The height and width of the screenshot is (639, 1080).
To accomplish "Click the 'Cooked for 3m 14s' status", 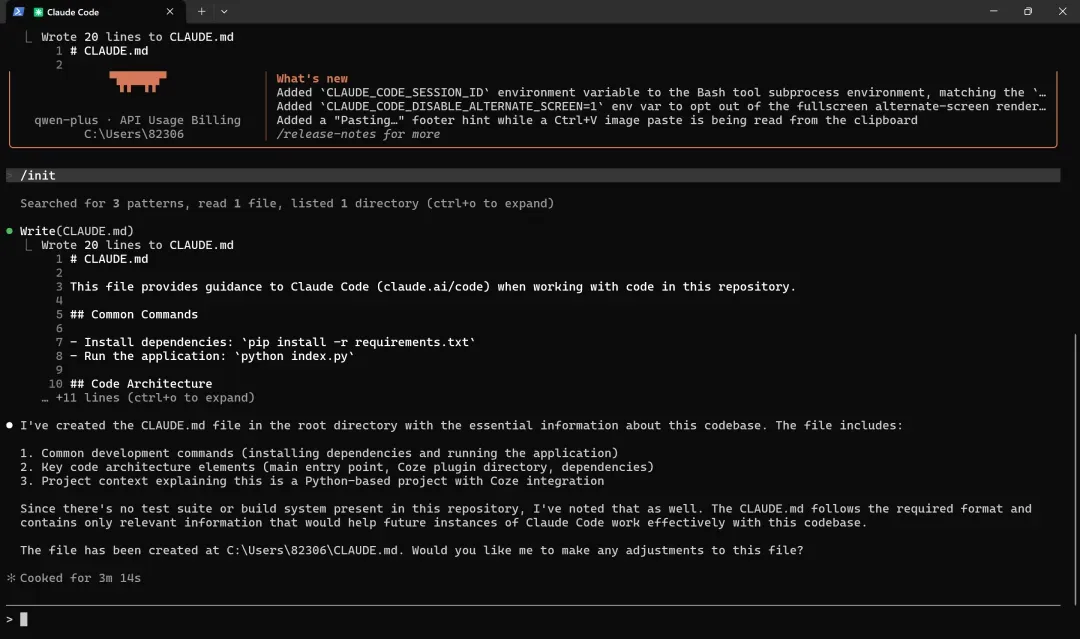I will click(x=80, y=578).
